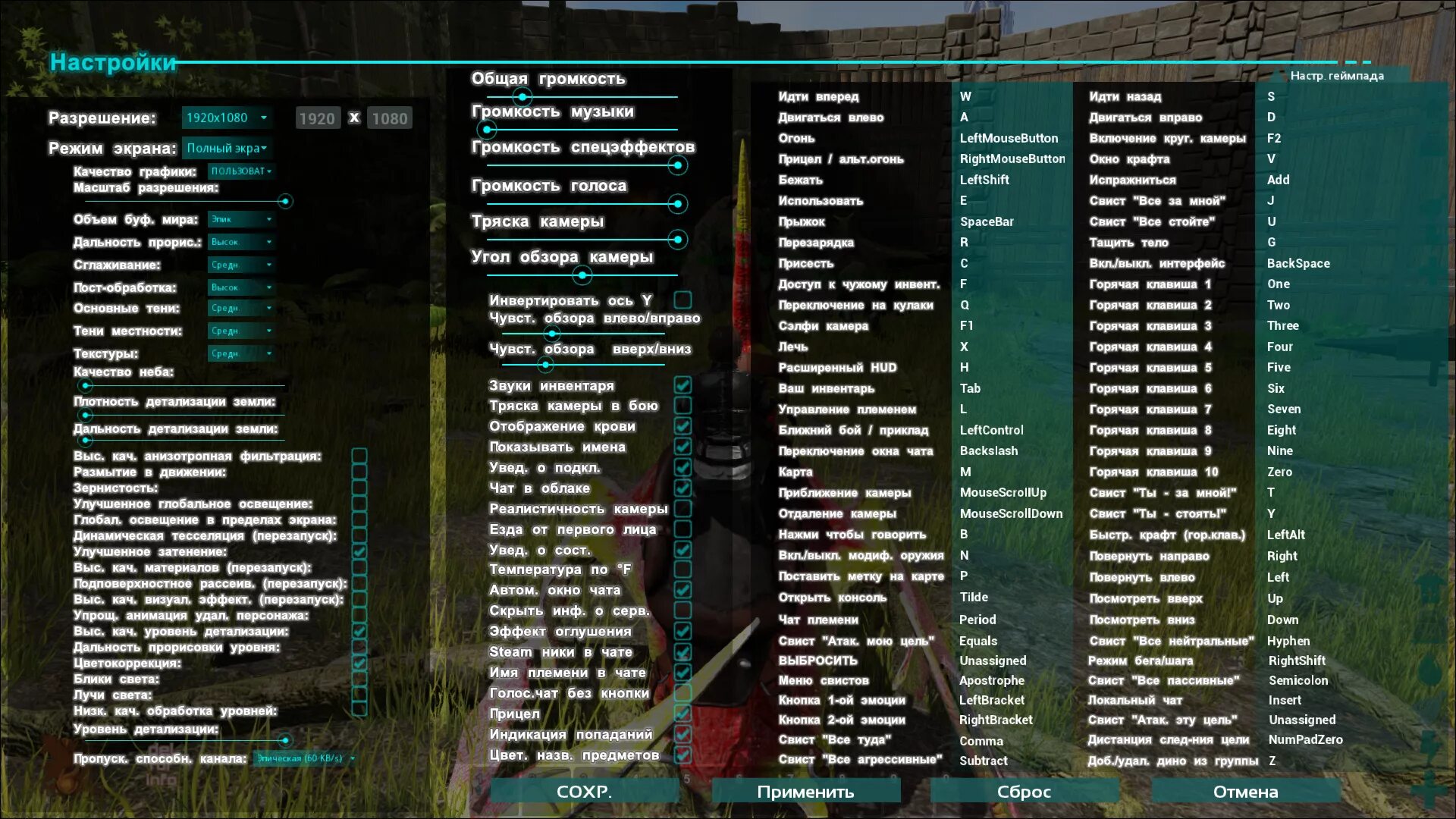Open the screen mode dropdown
Viewport: 1456px width, 819px height.
click(x=227, y=148)
